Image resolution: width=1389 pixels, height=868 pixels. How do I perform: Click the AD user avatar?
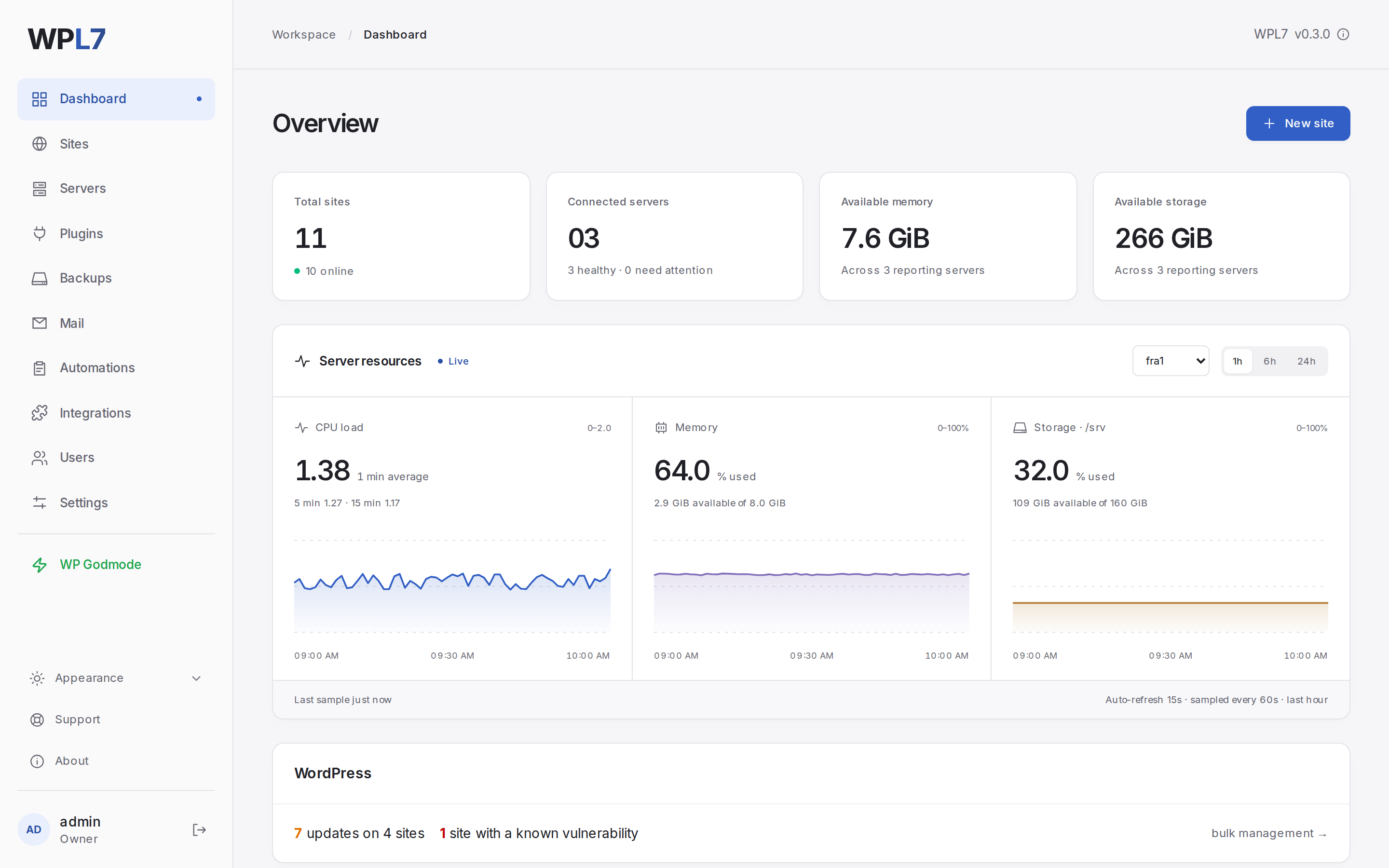point(33,829)
